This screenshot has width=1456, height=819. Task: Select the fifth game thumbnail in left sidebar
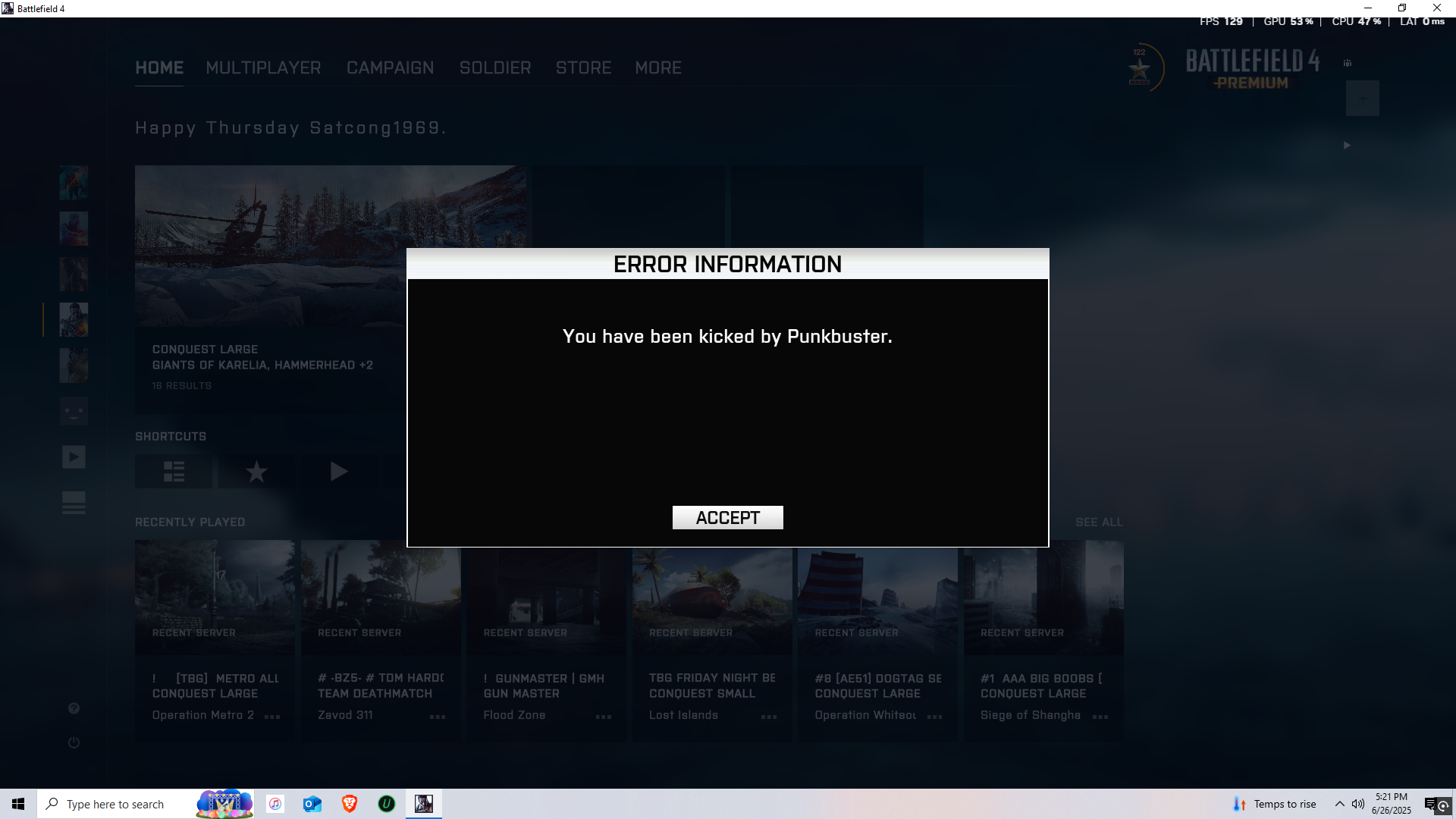pyautogui.click(x=74, y=365)
